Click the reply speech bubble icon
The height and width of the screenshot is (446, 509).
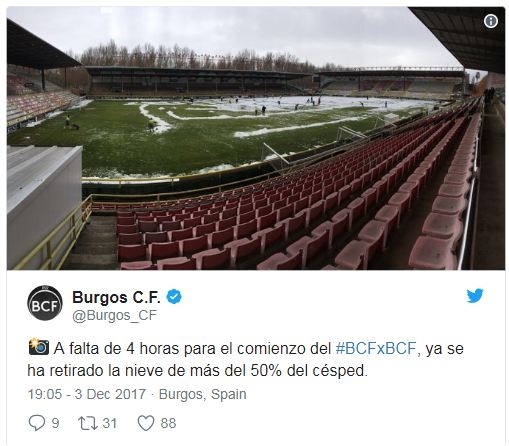click(36, 423)
